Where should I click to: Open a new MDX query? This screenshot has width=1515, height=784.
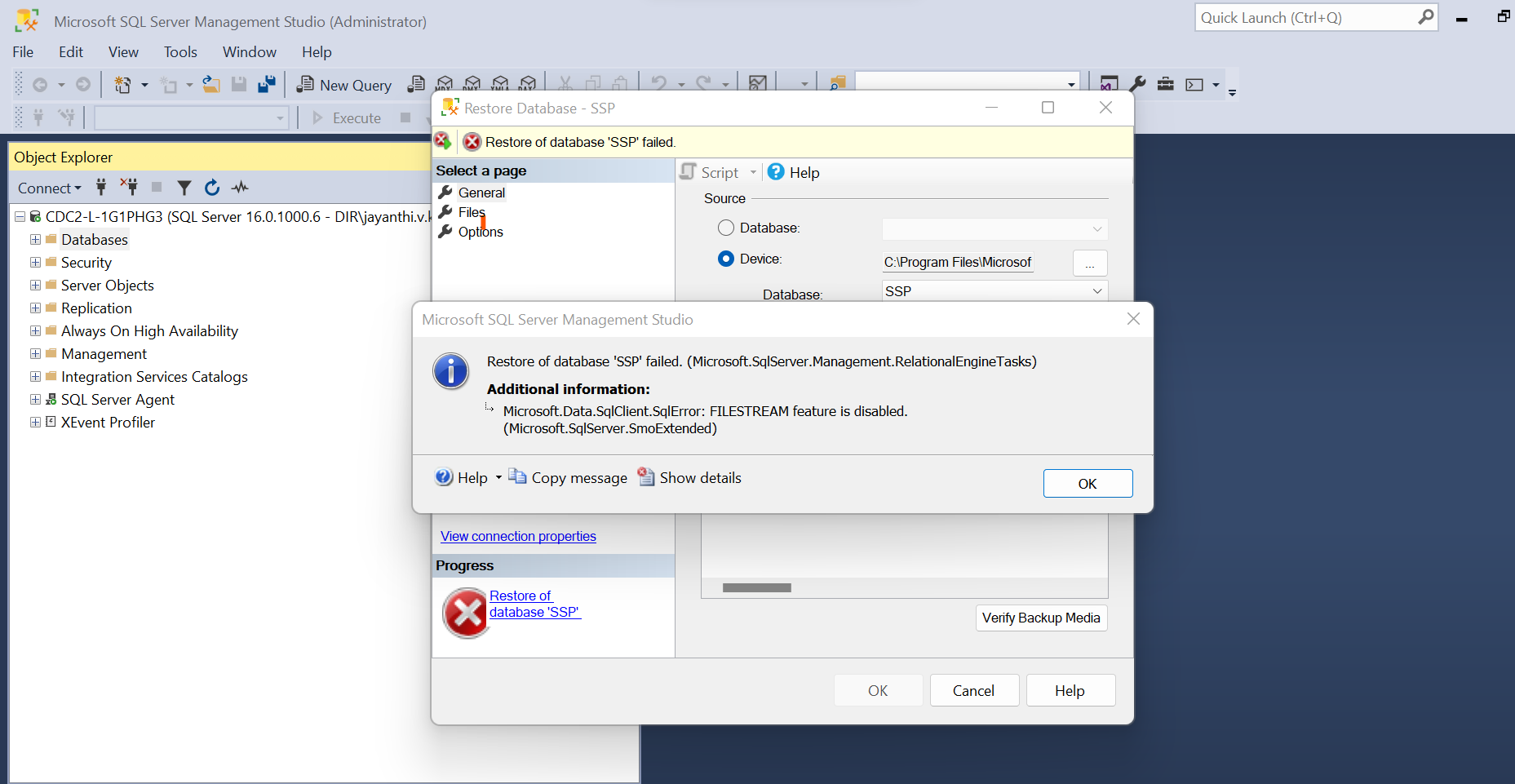click(444, 84)
